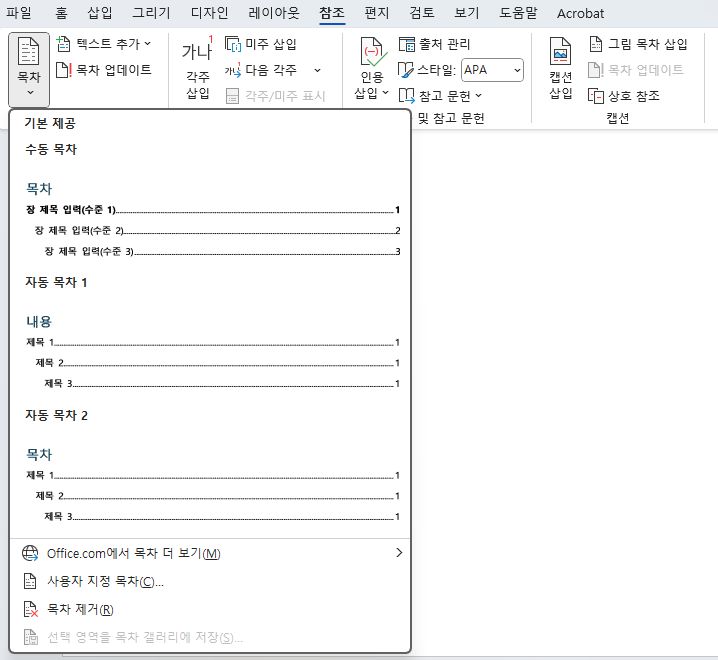Expand the 참고 문헌 dropdown

[478, 96]
